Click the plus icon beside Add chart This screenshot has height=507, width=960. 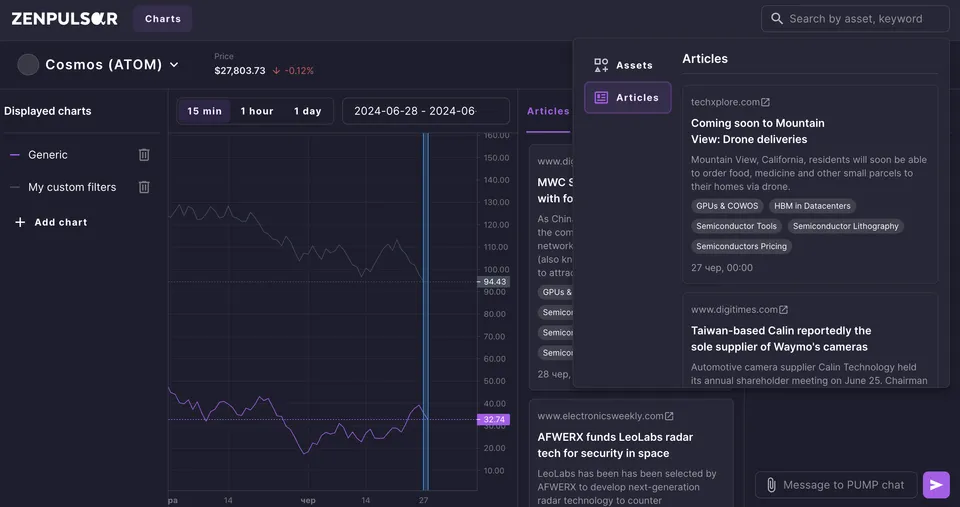[20, 222]
